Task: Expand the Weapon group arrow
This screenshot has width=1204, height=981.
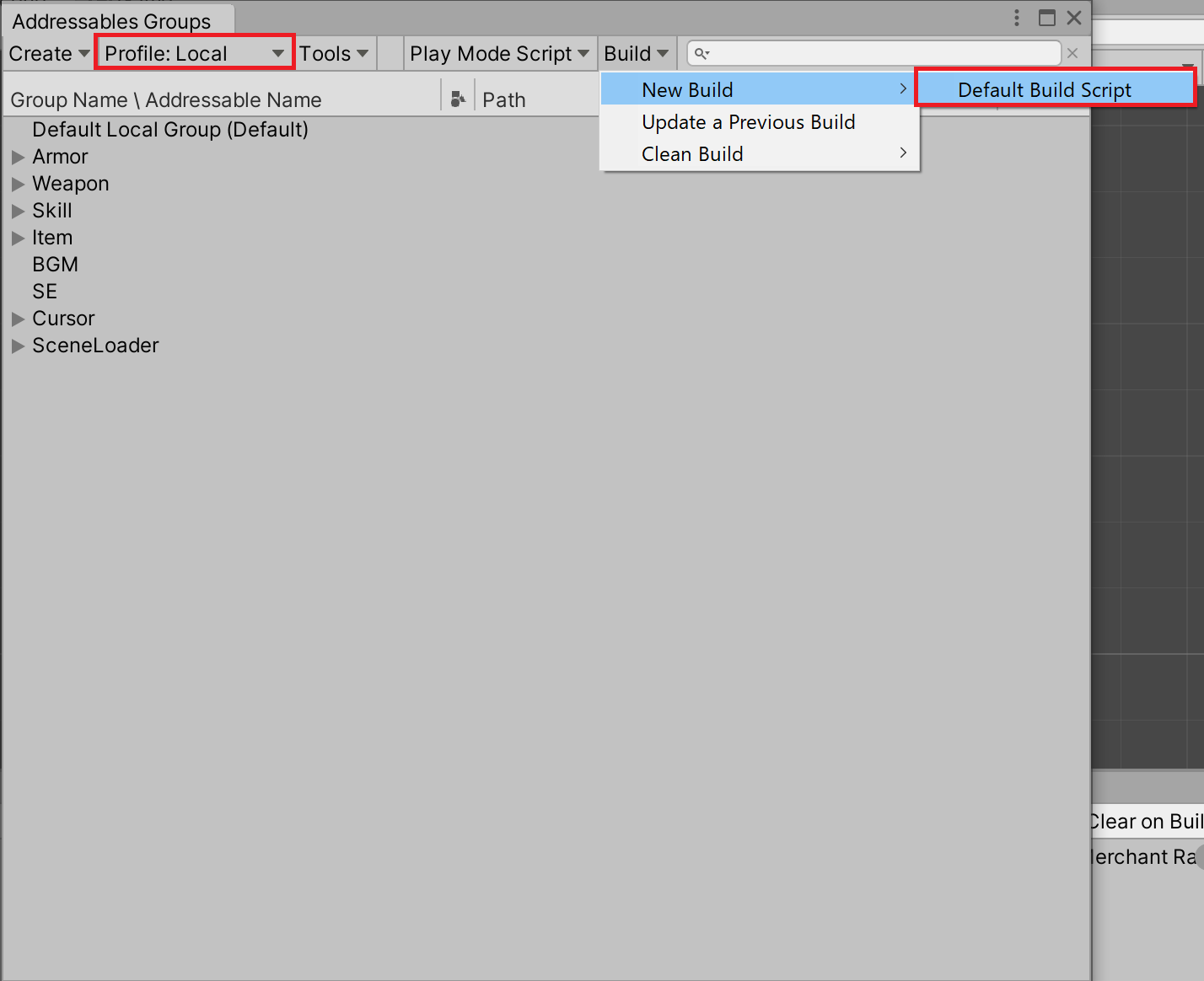Action: (18, 184)
